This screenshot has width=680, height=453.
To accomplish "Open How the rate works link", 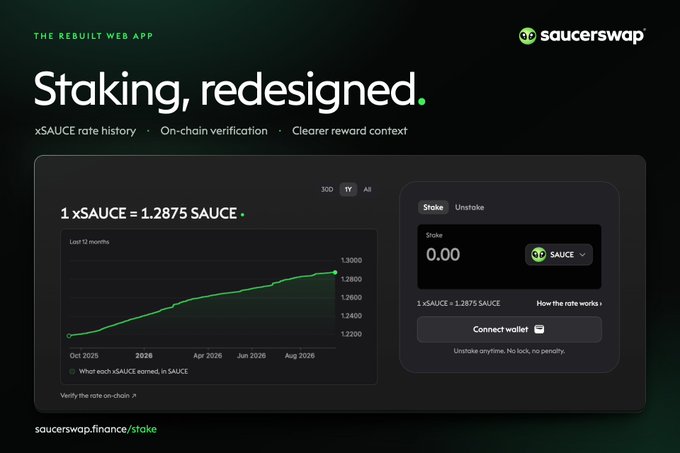I will pos(569,303).
